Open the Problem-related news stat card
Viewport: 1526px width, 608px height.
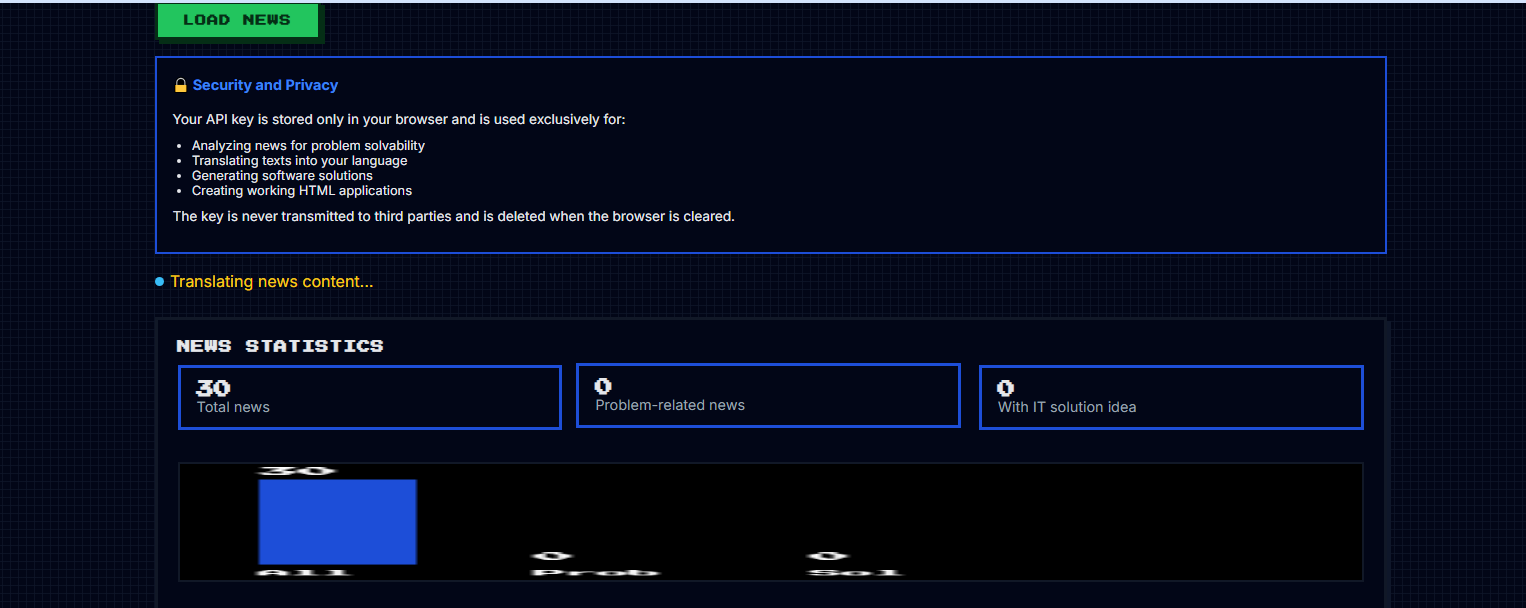[x=768, y=396]
